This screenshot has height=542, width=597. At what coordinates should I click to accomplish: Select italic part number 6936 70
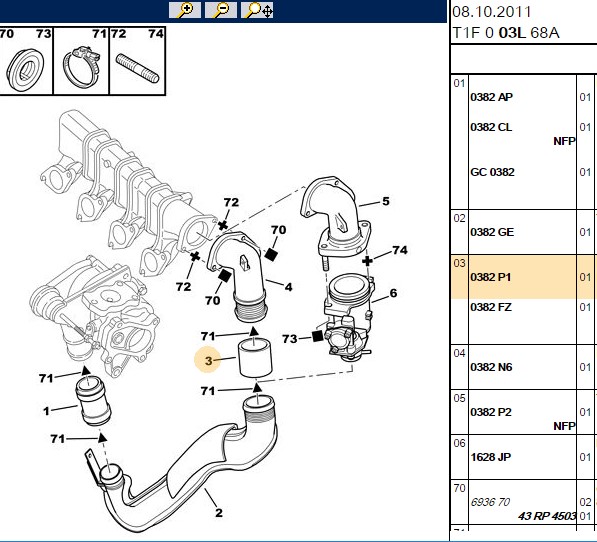click(490, 502)
